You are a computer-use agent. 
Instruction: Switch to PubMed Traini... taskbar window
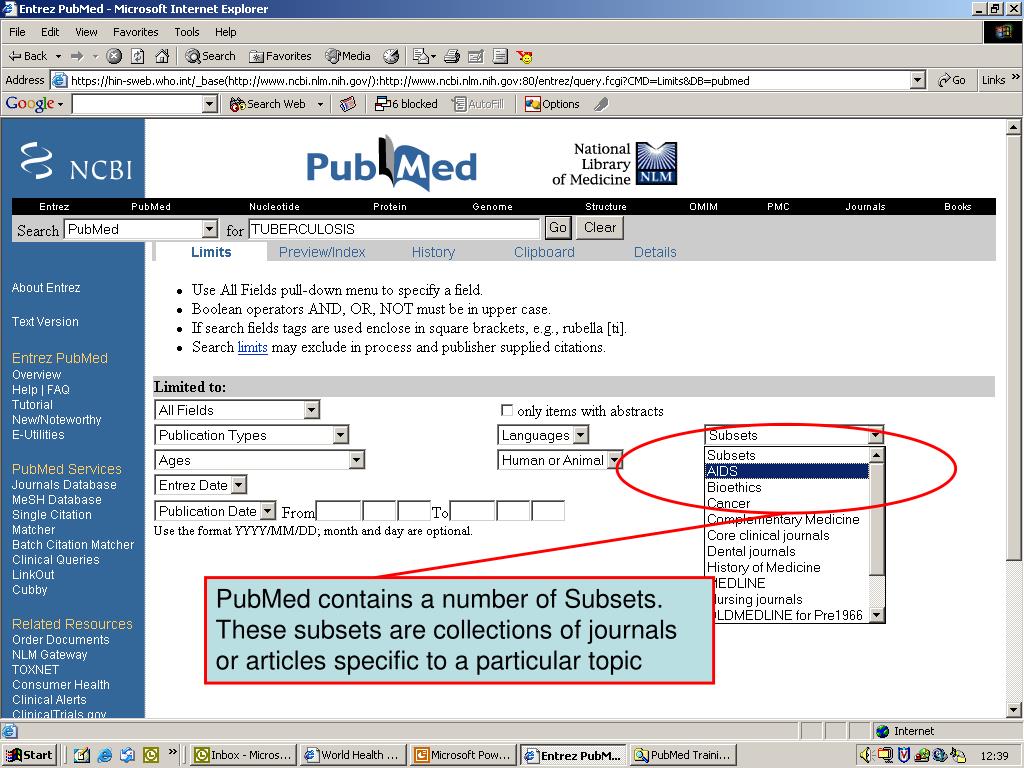point(684,756)
